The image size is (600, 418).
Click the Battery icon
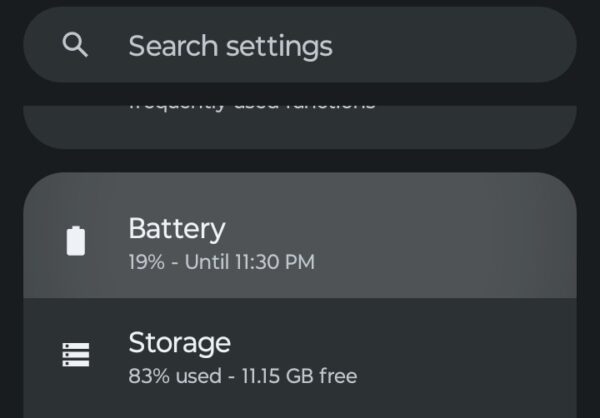pos(76,241)
